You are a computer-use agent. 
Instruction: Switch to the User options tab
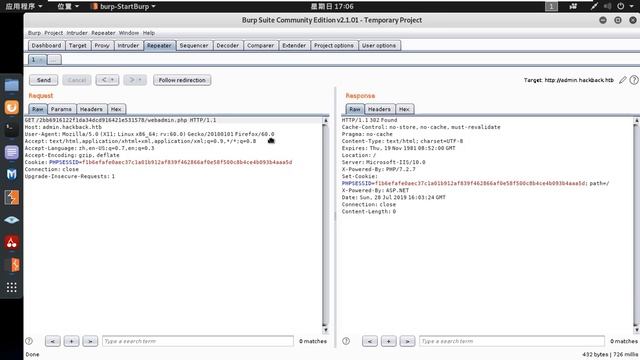click(x=379, y=45)
